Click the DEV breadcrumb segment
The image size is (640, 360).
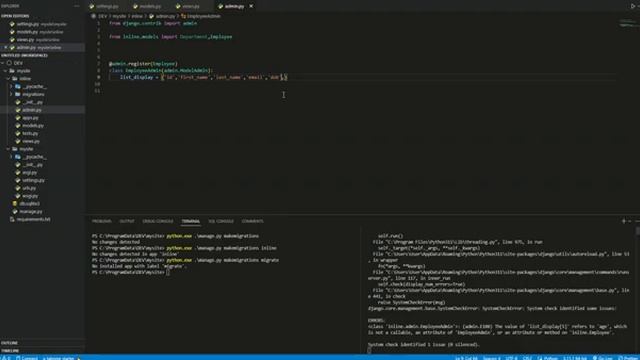coord(102,16)
